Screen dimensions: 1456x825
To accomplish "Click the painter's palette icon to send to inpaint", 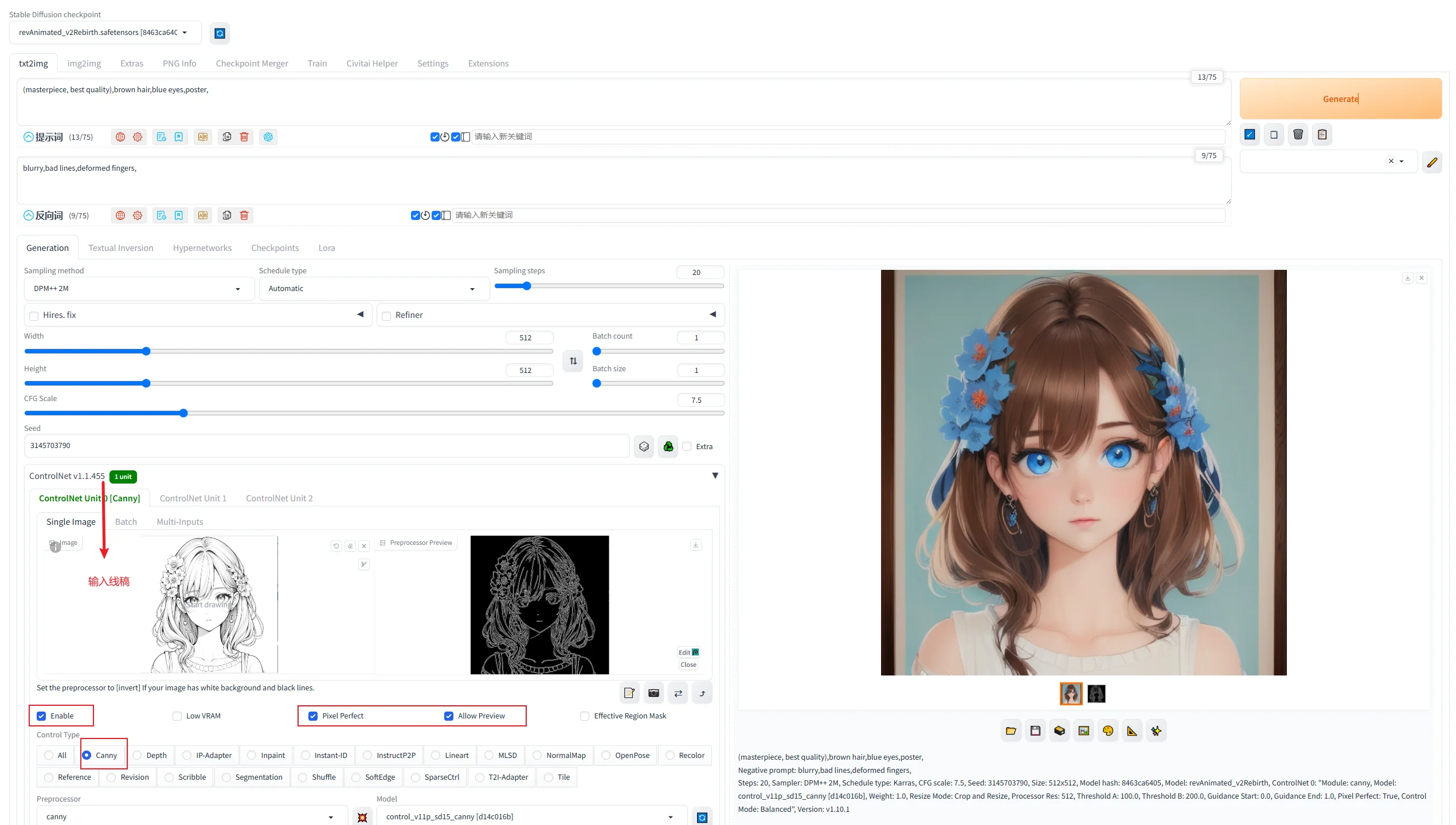I will pos(1108,731).
